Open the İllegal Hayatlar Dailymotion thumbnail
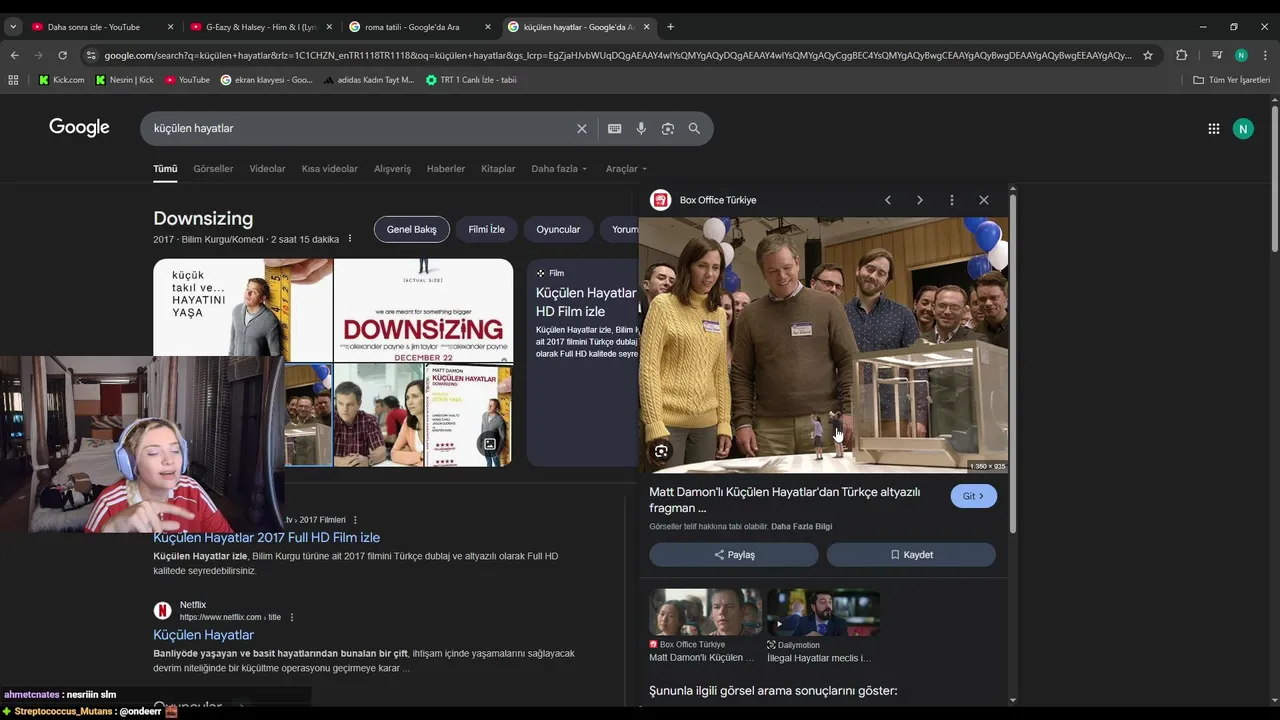The width and height of the screenshot is (1280, 720). click(823, 612)
